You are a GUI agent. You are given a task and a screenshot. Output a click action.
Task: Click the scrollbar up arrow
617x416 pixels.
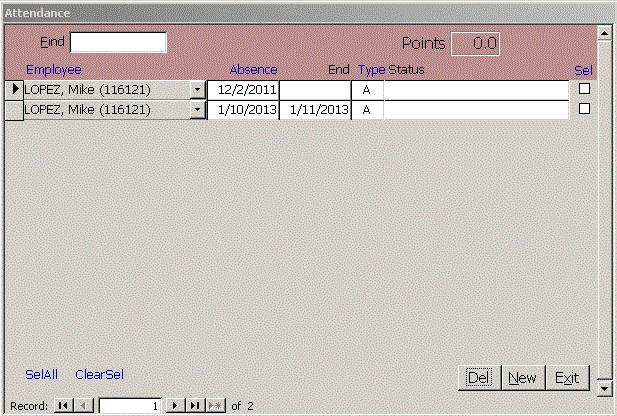(604, 33)
